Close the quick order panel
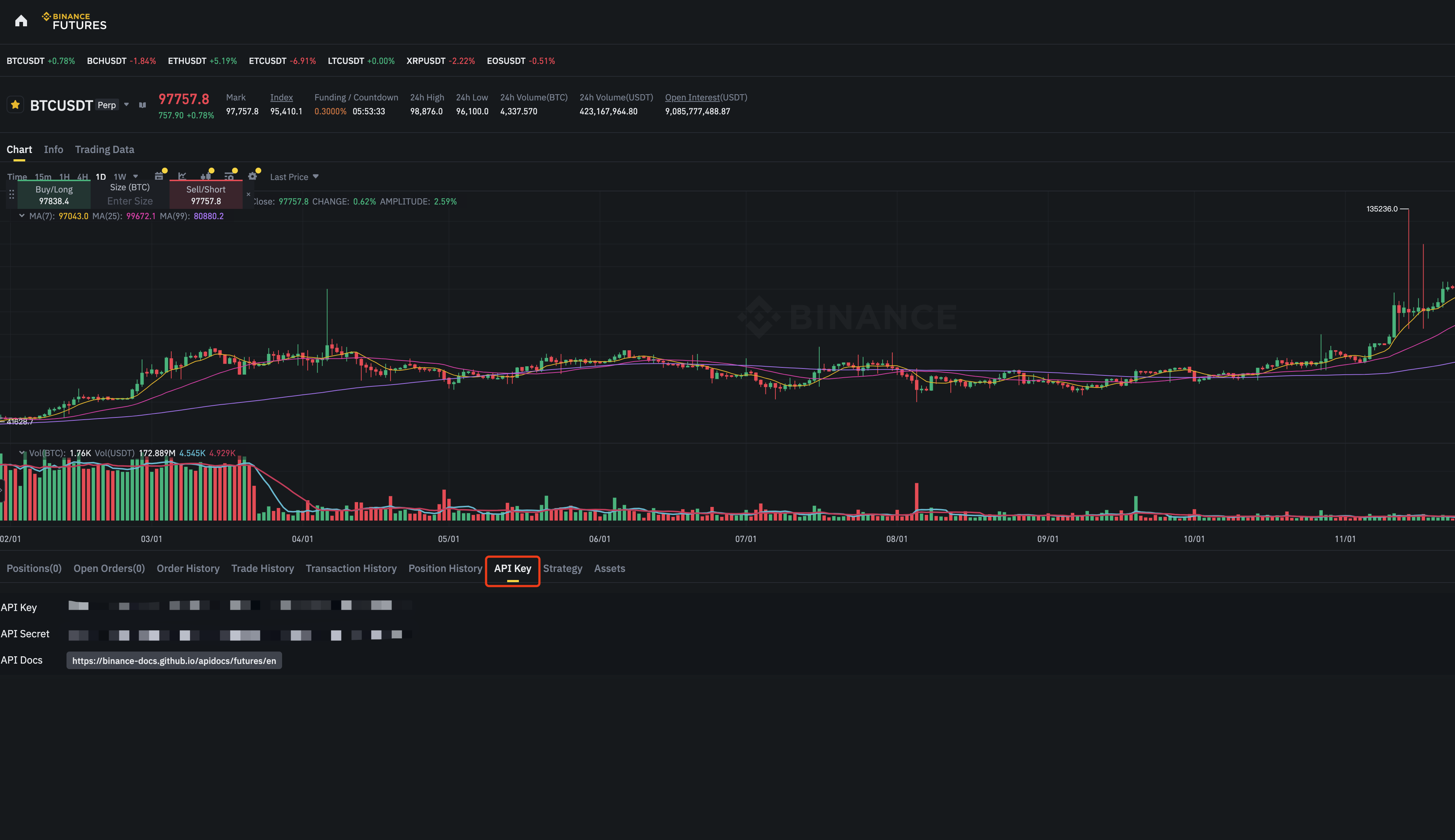1455x840 pixels. [249, 194]
